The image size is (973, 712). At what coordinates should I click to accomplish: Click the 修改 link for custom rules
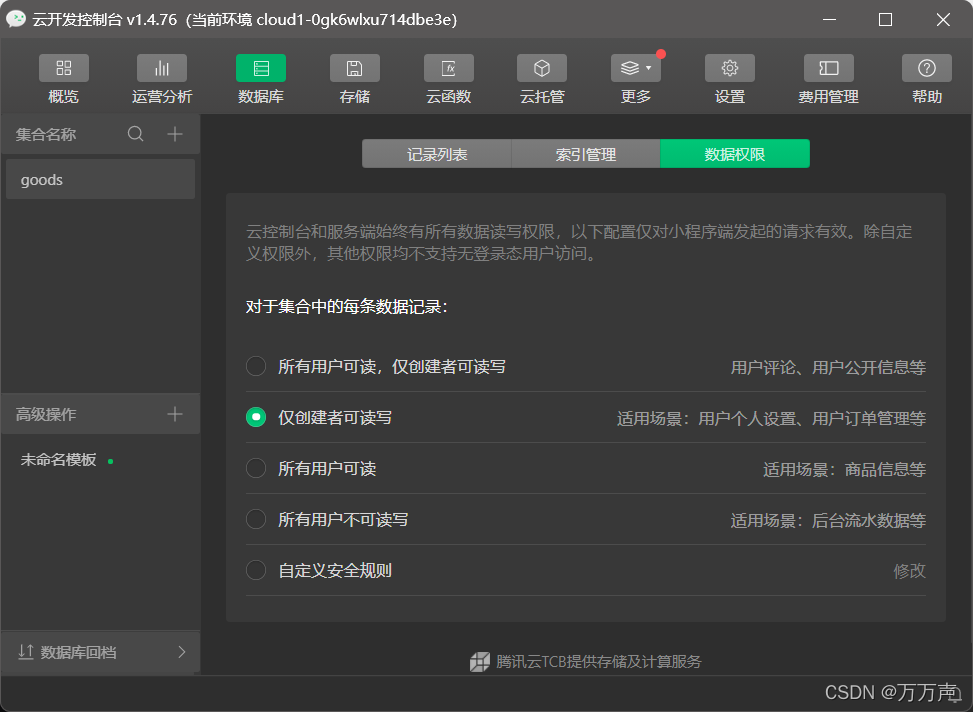[x=911, y=570]
